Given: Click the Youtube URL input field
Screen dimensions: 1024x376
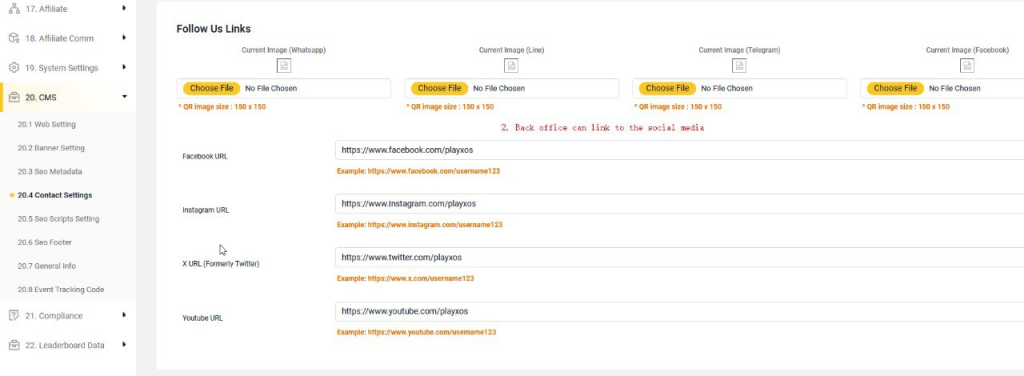Looking at the screenshot, I should tap(679, 311).
